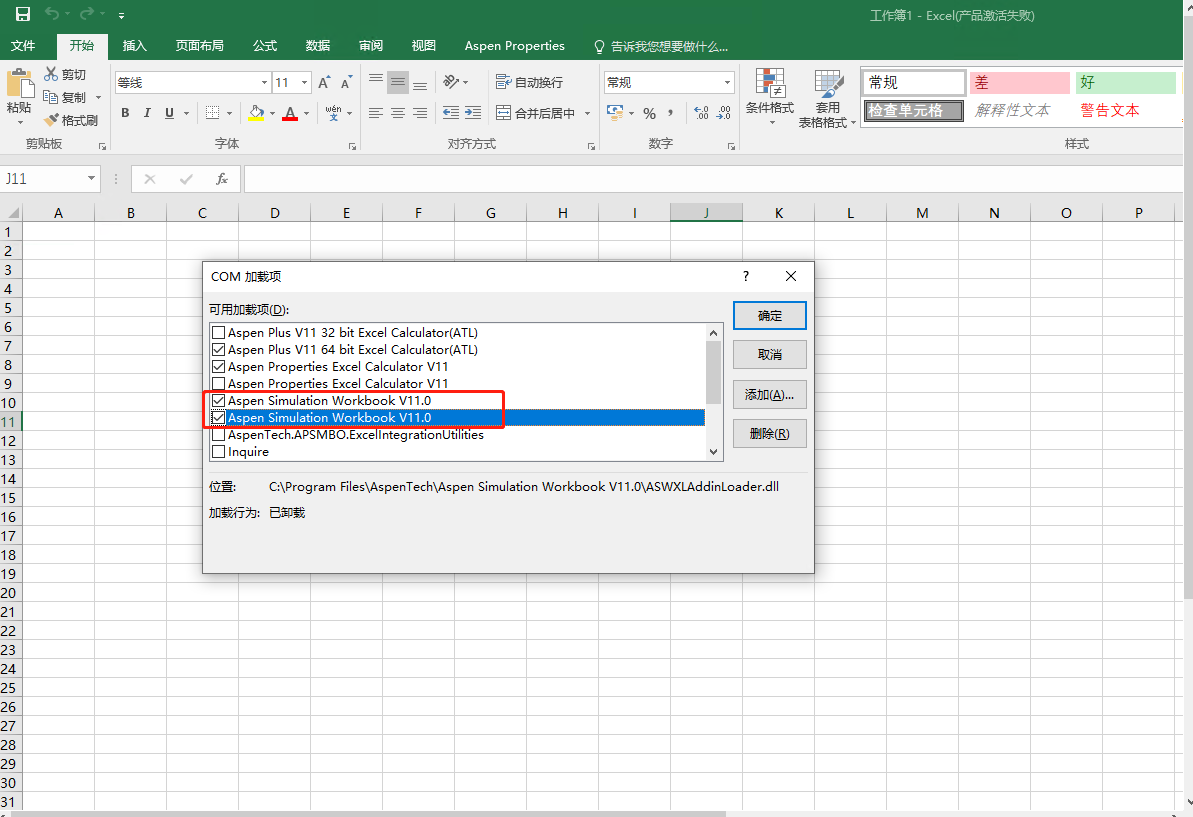Viewport: 1193px width, 817px height.
Task: Click the increase indent icon
Action: (x=473, y=113)
